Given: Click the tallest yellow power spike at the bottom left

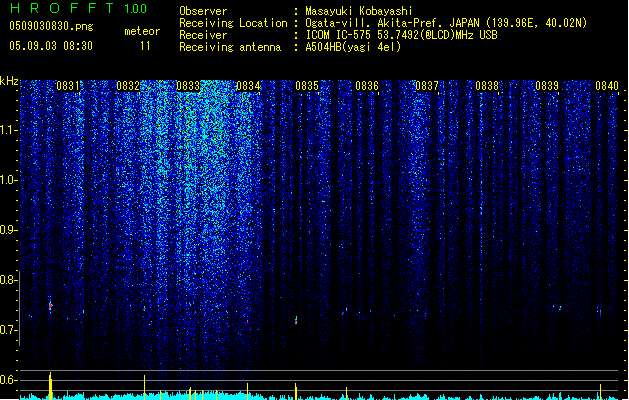Looking at the screenshot, I should coord(51,386).
